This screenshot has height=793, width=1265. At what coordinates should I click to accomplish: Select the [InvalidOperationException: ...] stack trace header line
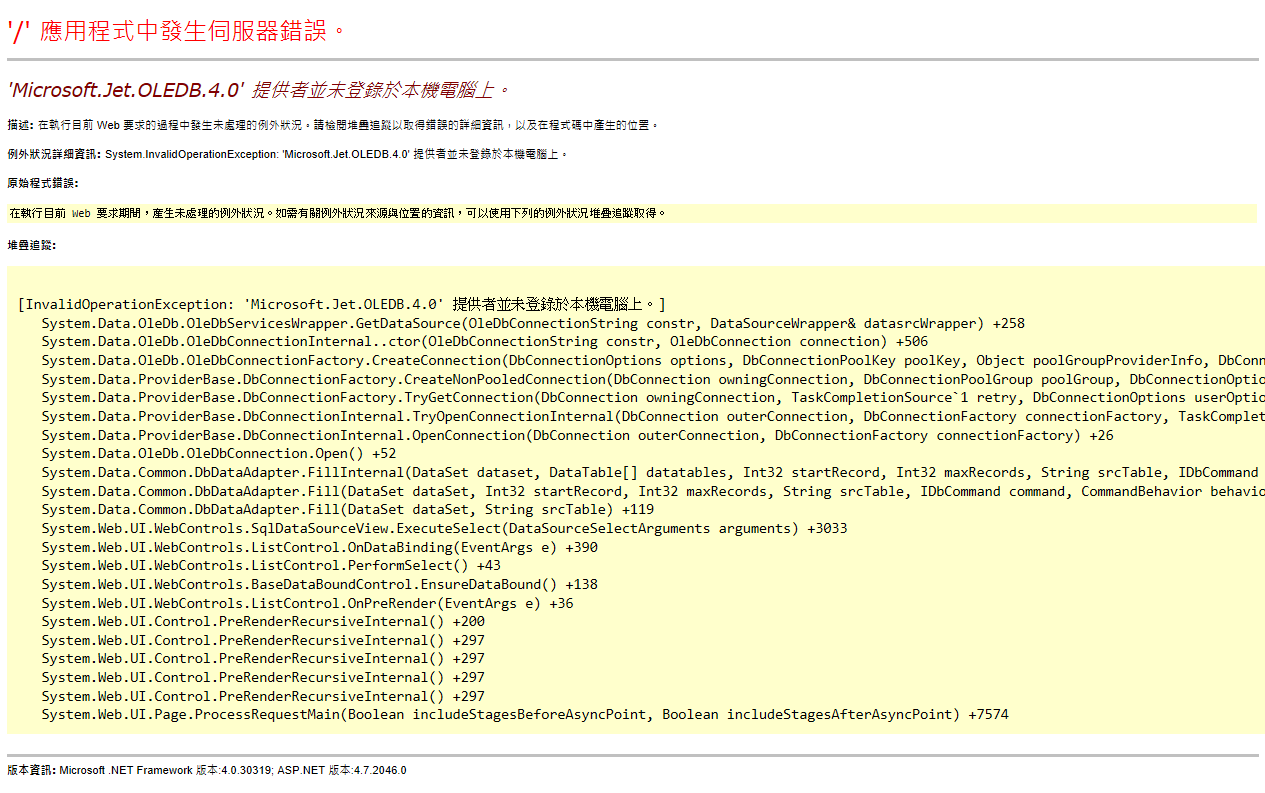click(342, 304)
